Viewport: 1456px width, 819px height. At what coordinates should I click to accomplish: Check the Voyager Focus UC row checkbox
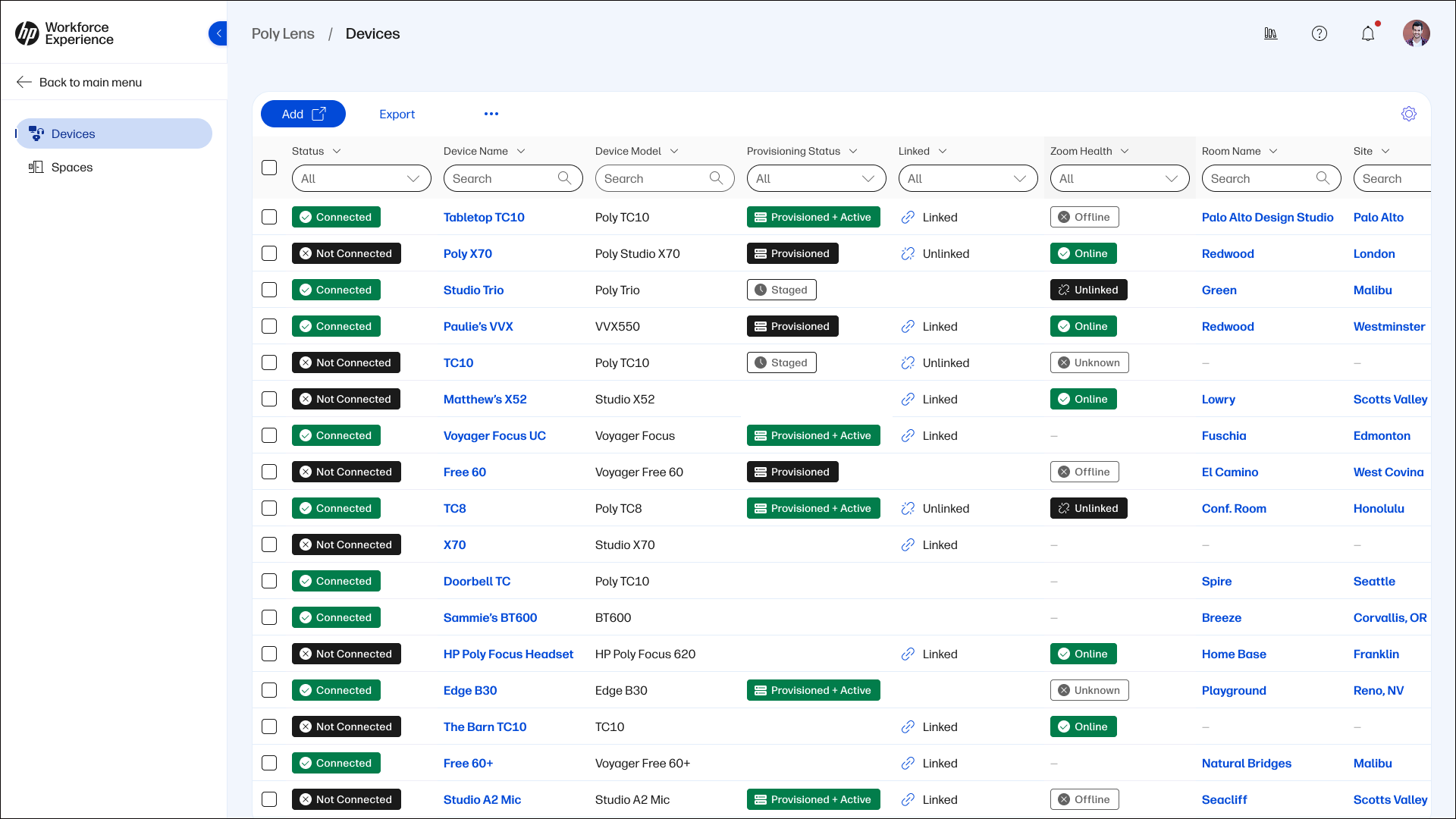[269, 435]
